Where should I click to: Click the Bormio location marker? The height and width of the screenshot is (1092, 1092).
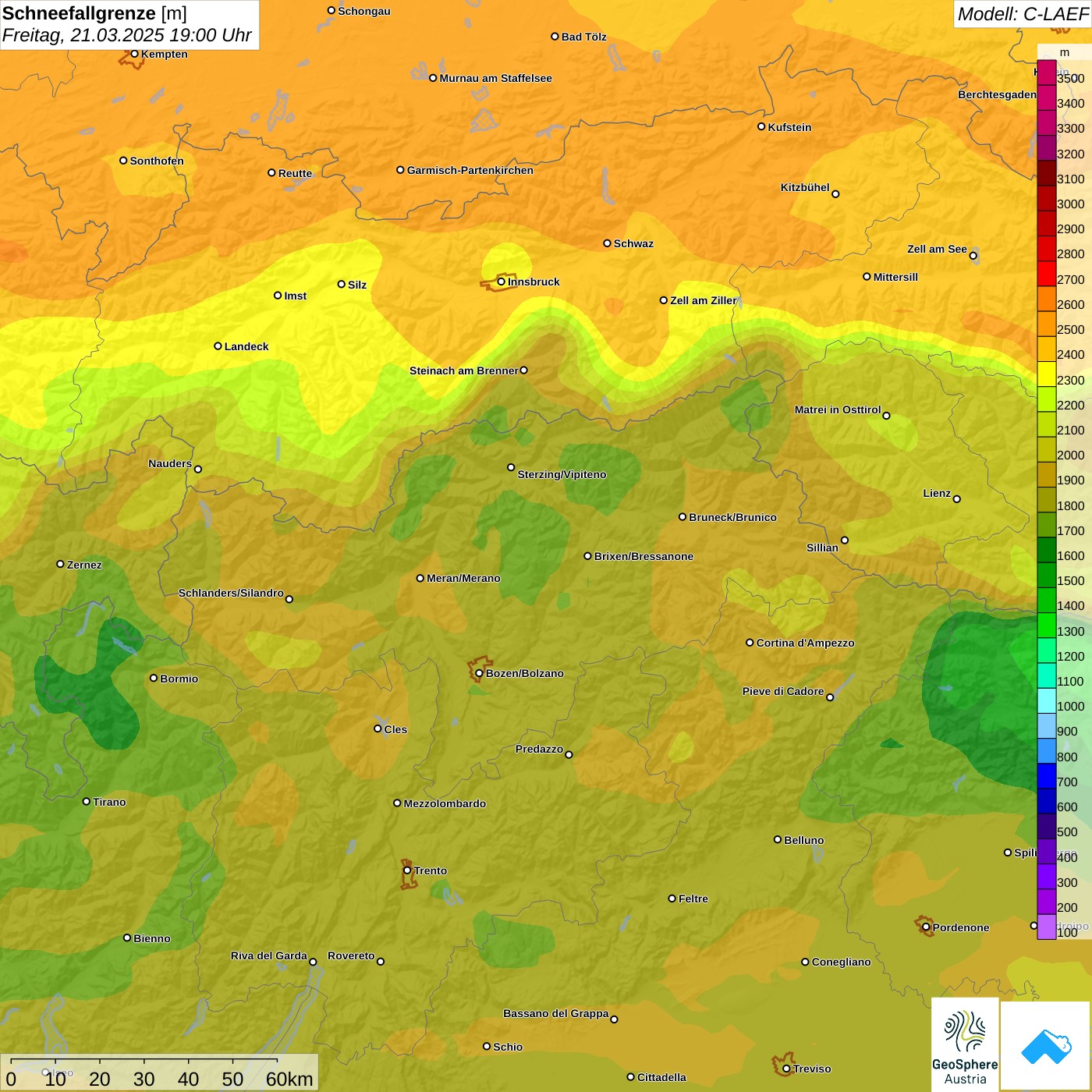154,678
